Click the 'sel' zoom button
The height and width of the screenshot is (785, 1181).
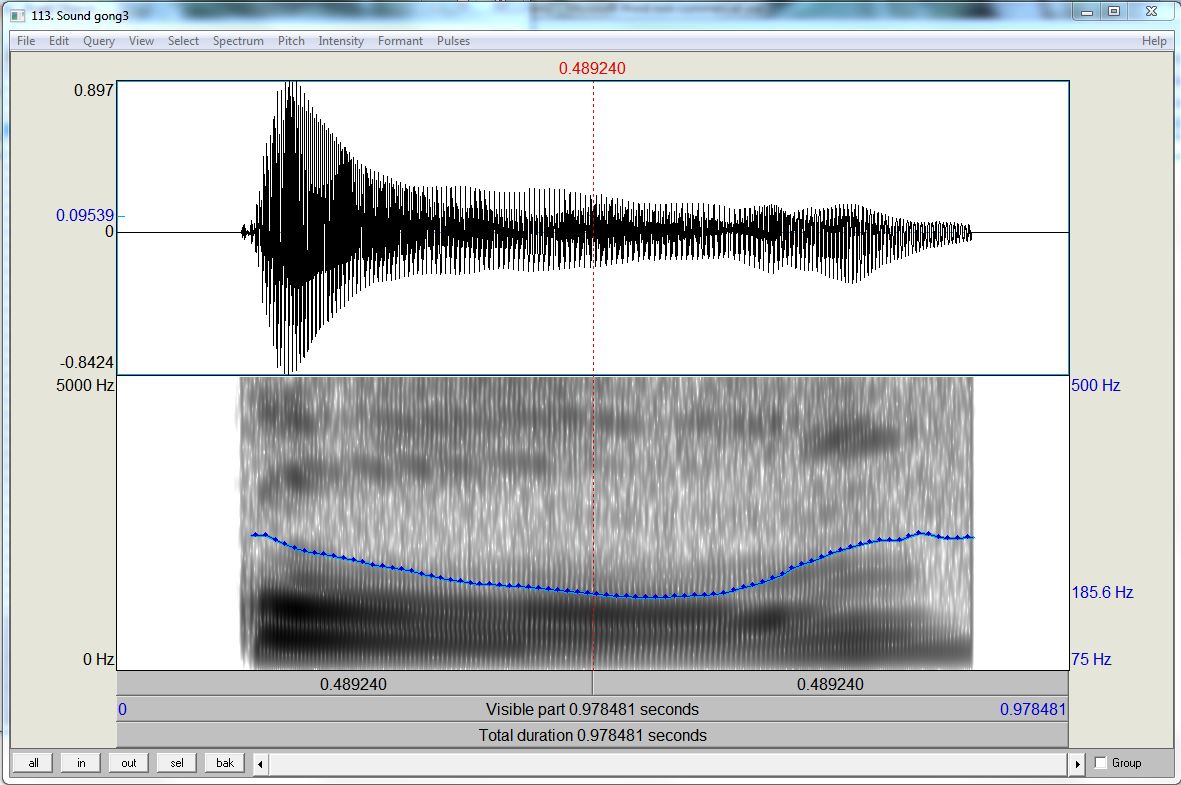tap(176, 762)
